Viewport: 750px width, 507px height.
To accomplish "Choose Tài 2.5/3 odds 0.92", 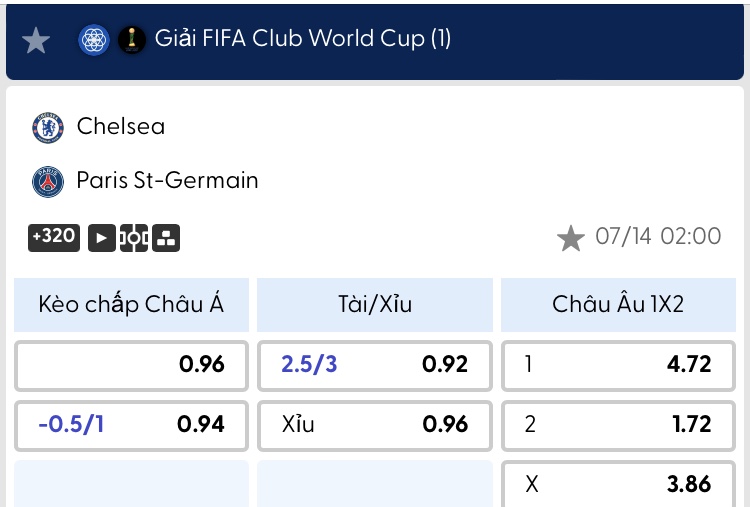I will pyautogui.click(x=375, y=365).
